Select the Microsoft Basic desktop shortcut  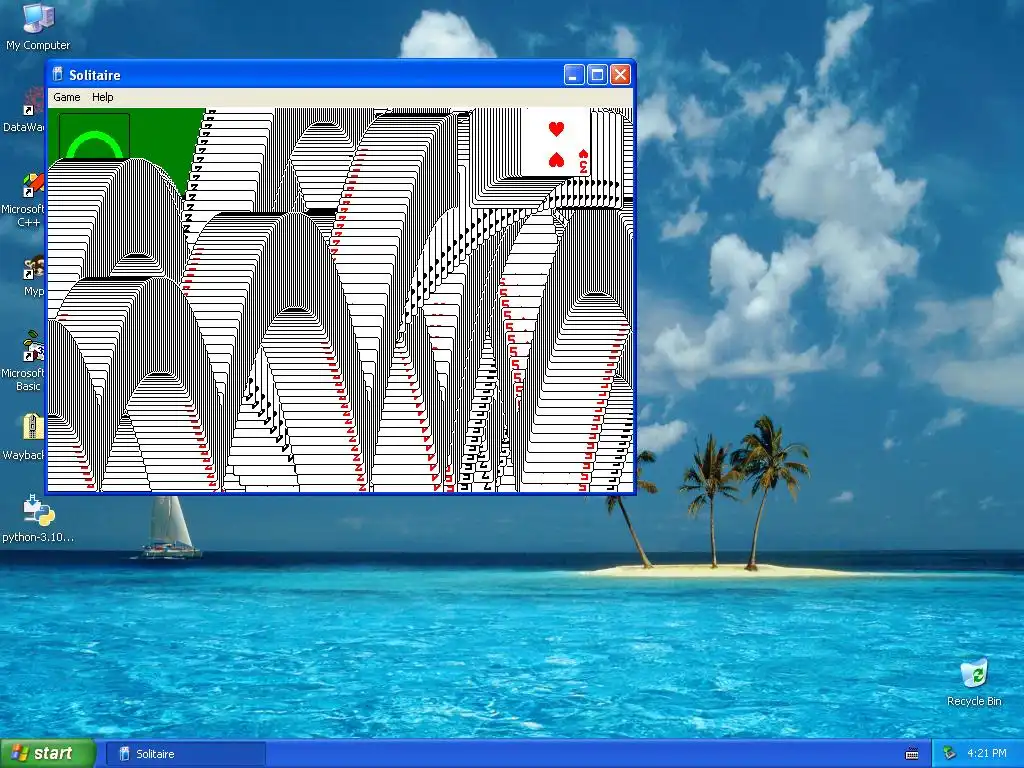click(24, 361)
